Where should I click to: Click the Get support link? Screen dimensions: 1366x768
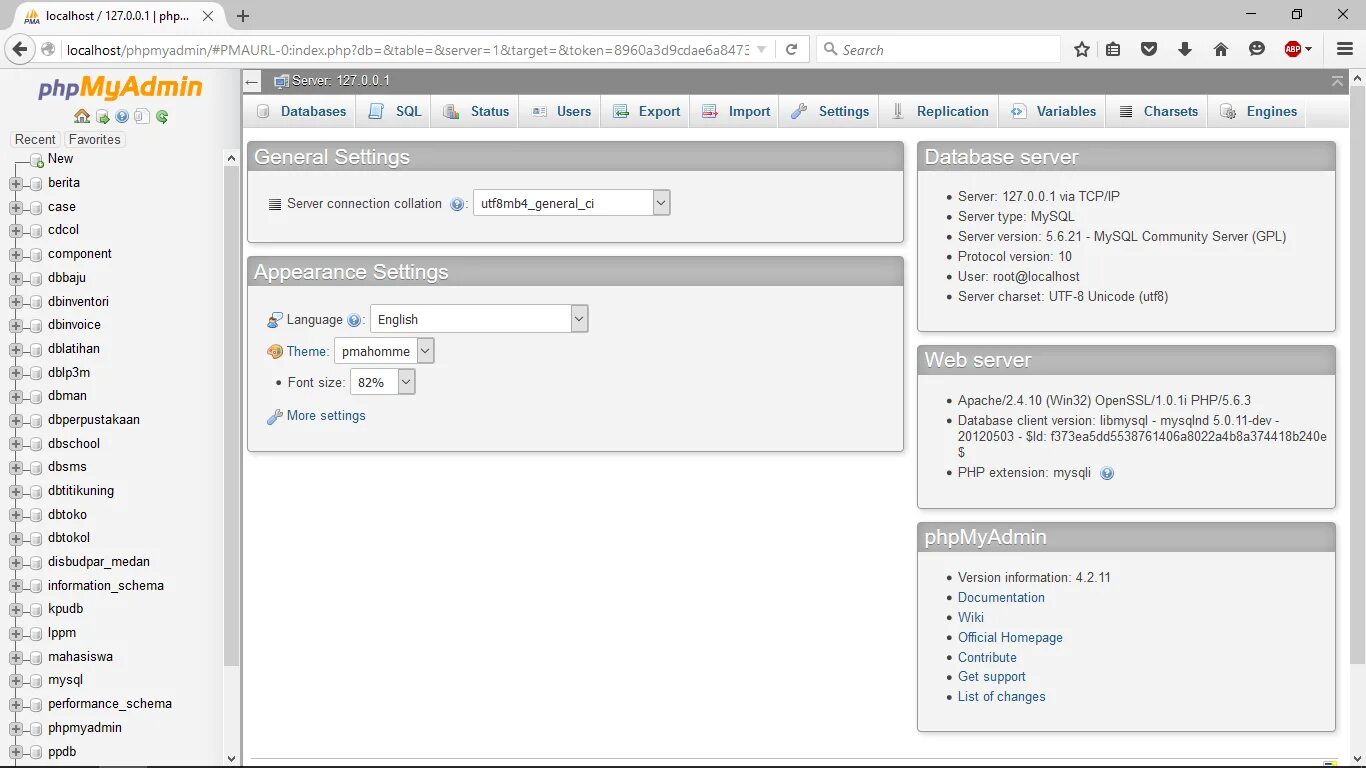coord(992,677)
